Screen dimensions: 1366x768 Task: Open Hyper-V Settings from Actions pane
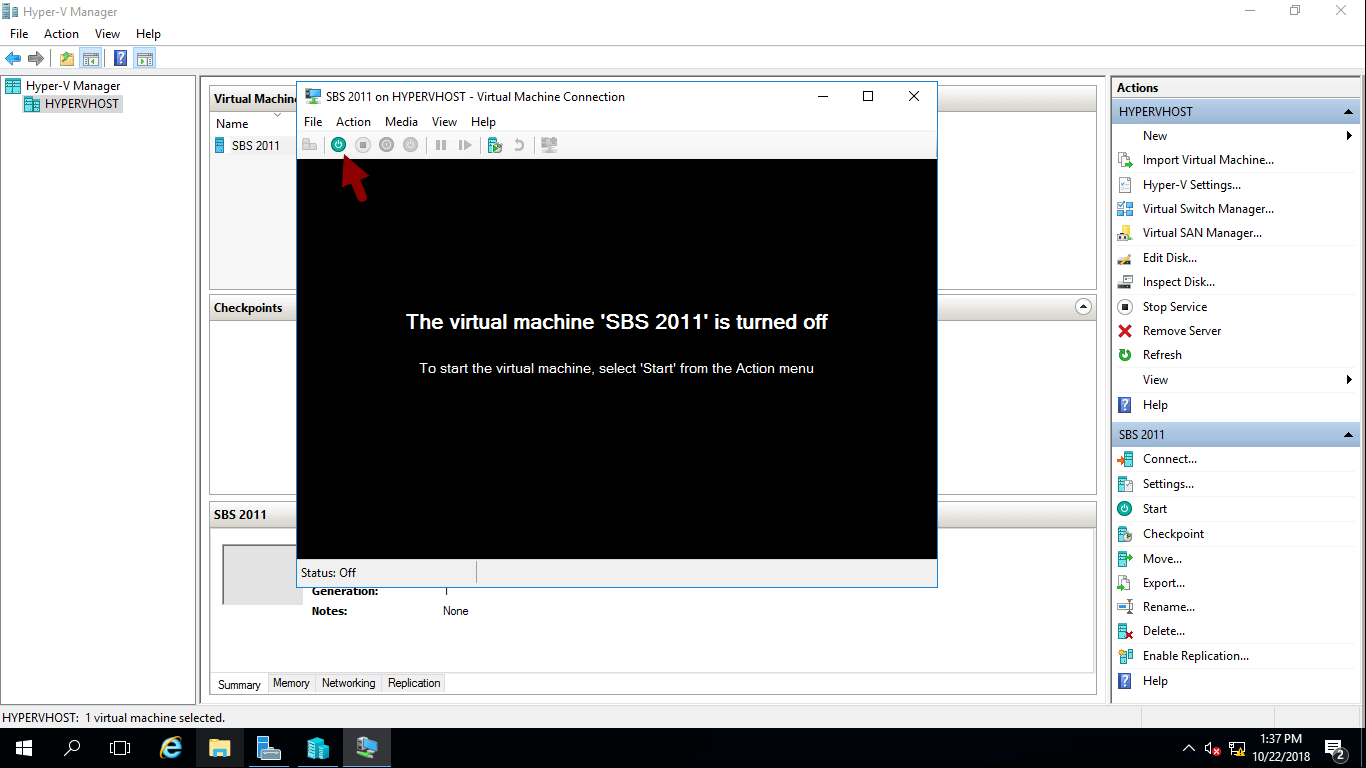click(1192, 185)
